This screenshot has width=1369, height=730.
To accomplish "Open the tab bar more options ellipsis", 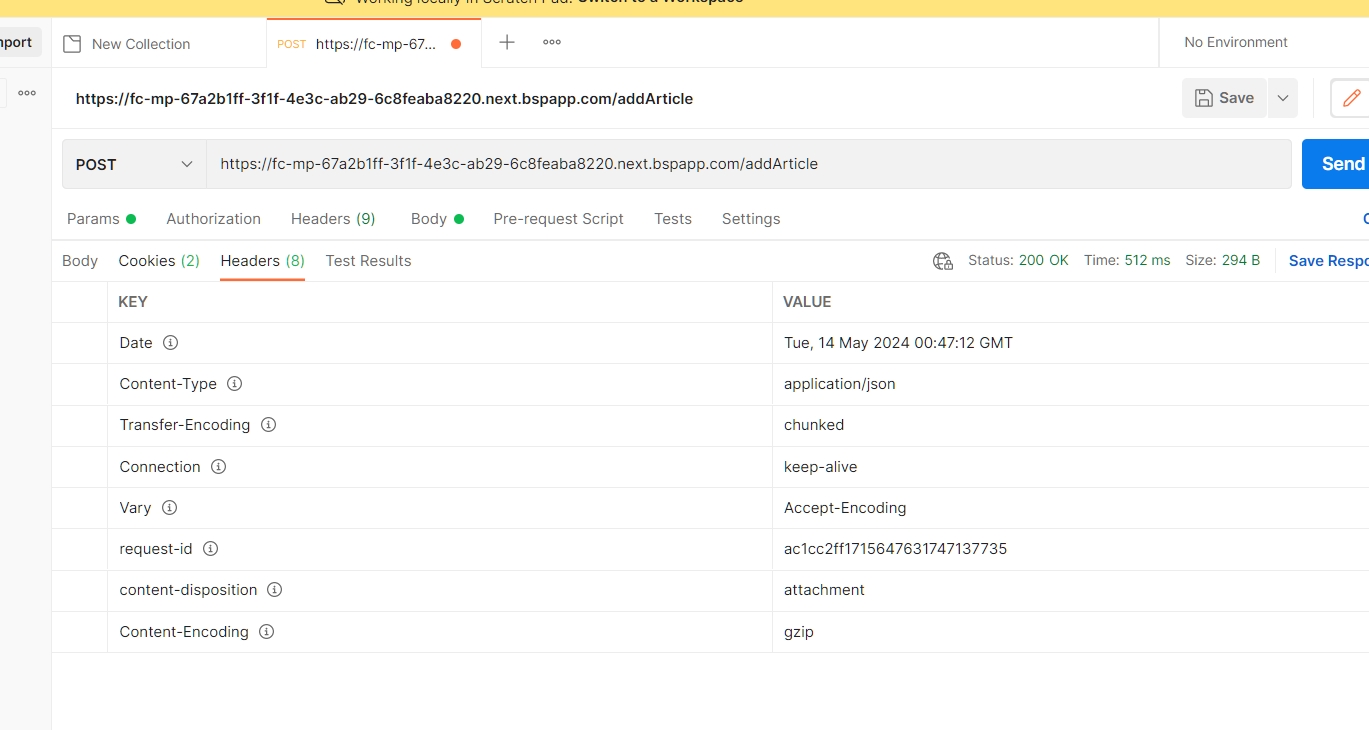I will tap(552, 42).
